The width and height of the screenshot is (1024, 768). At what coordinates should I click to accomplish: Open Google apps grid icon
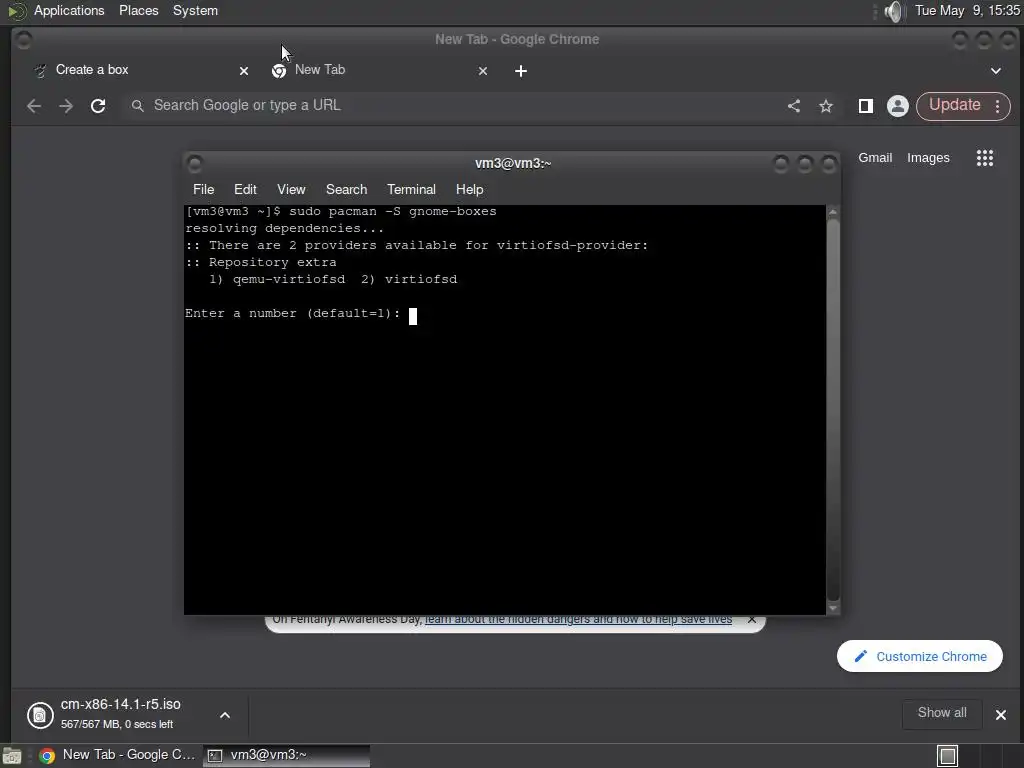(985, 158)
